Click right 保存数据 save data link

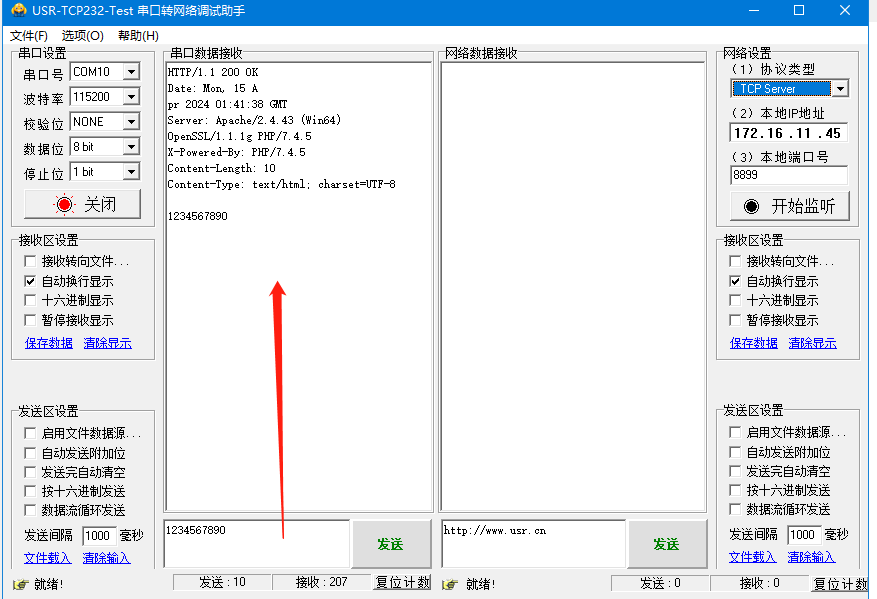753,343
